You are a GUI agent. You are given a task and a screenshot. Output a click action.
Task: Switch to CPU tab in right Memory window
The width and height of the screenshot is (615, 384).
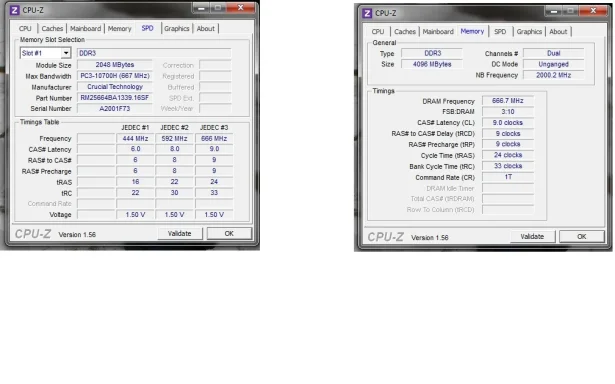click(378, 32)
